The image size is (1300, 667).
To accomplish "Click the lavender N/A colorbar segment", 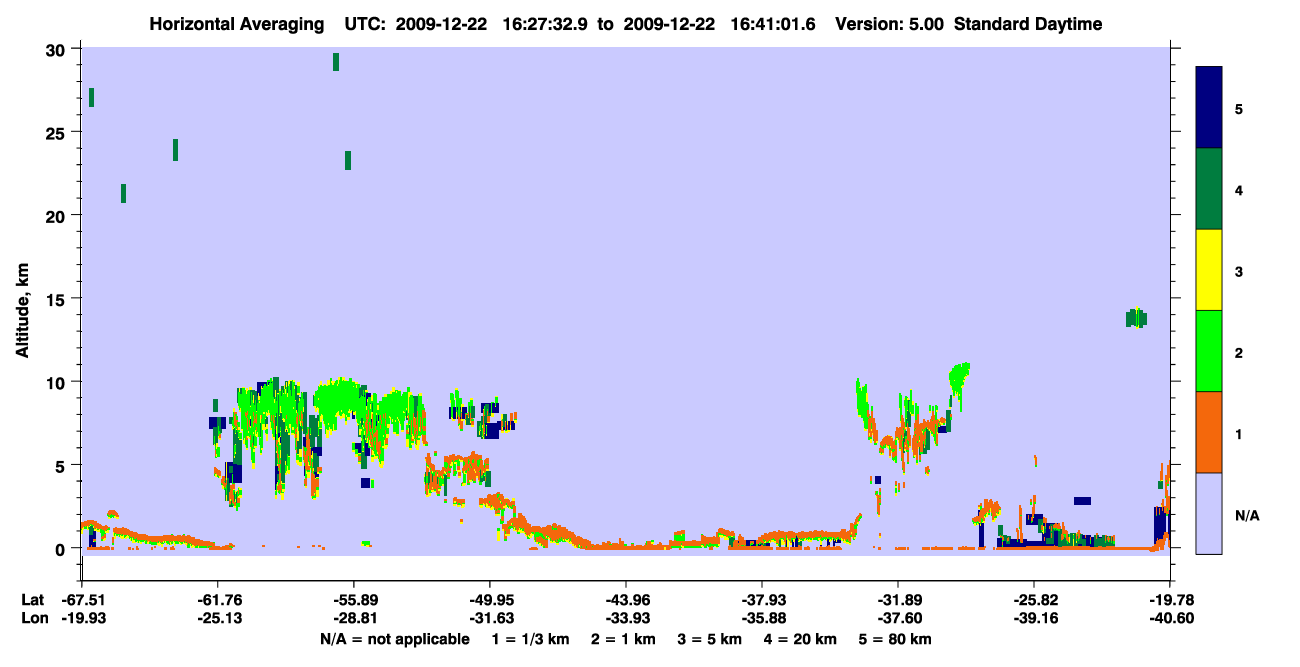I will tap(1209, 513).
